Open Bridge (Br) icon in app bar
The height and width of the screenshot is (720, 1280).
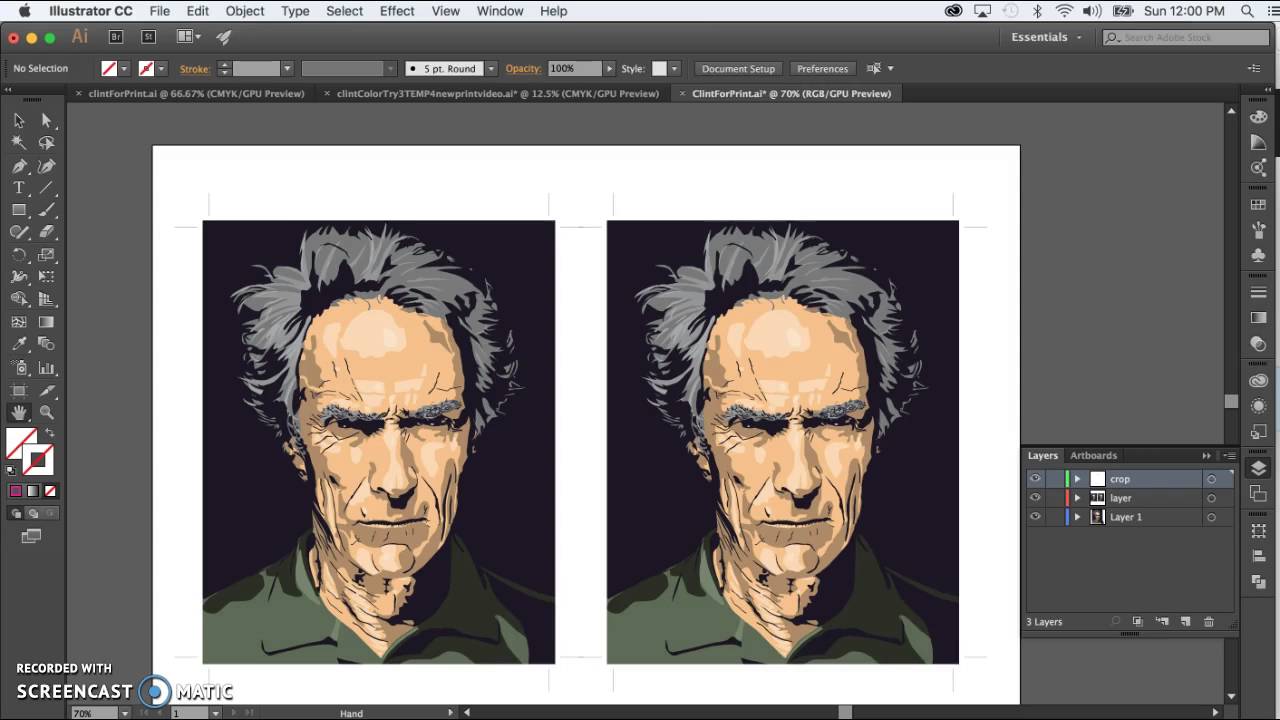(x=116, y=37)
